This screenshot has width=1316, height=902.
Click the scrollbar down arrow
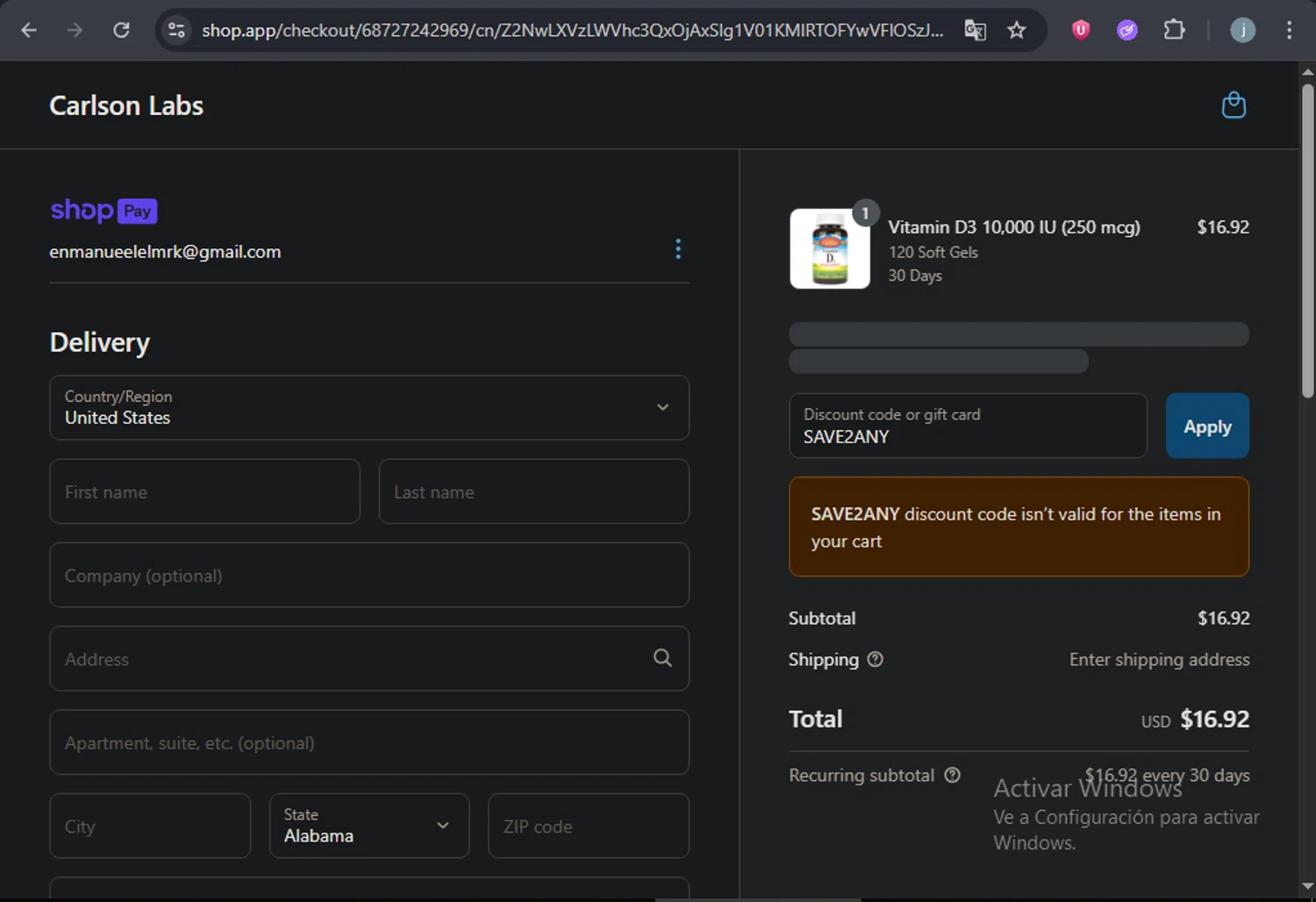click(x=1307, y=886)
